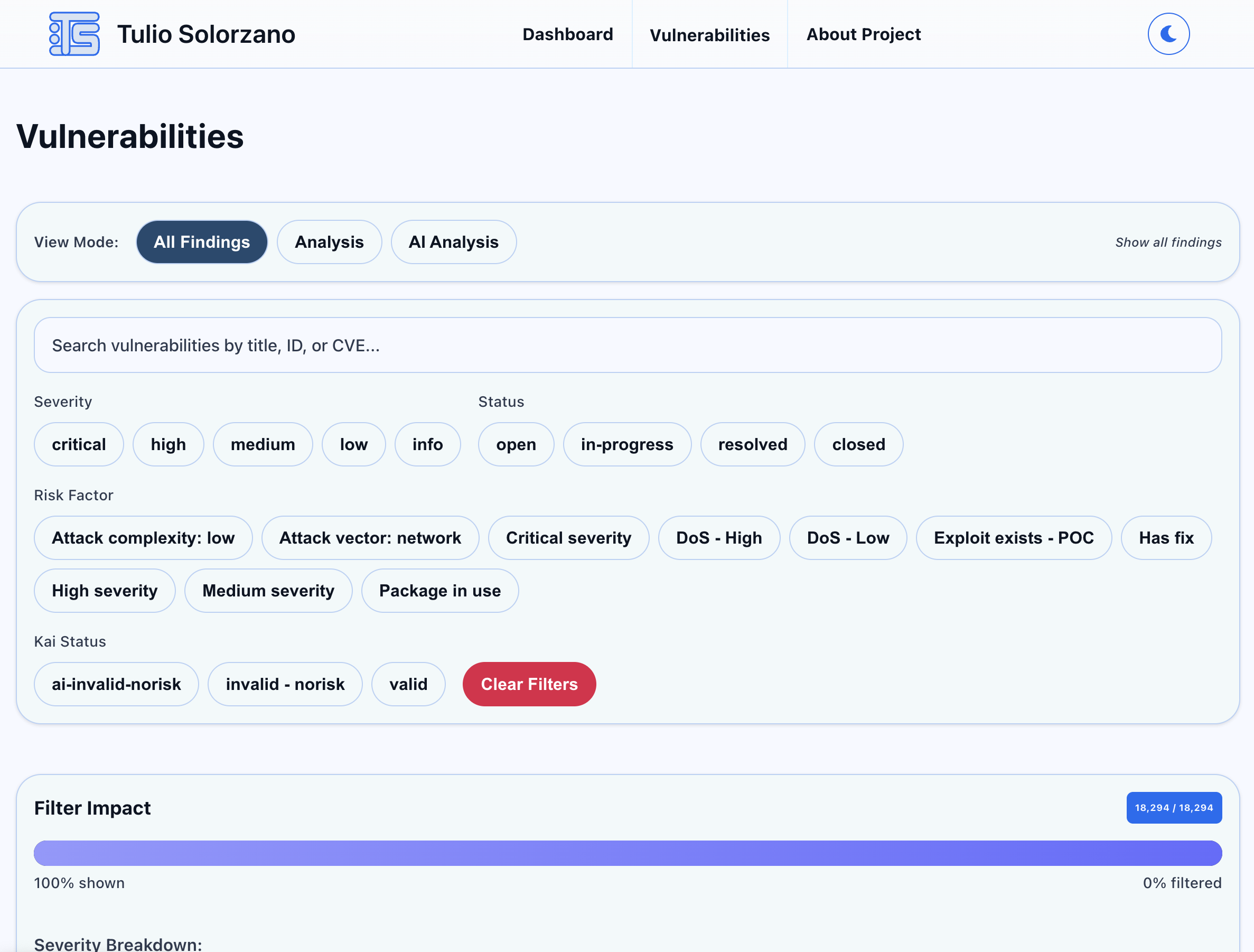The width and height of the screenshot is (1254, 952).
Task: Enable the info severity filter
Action: tap(427, 444)
